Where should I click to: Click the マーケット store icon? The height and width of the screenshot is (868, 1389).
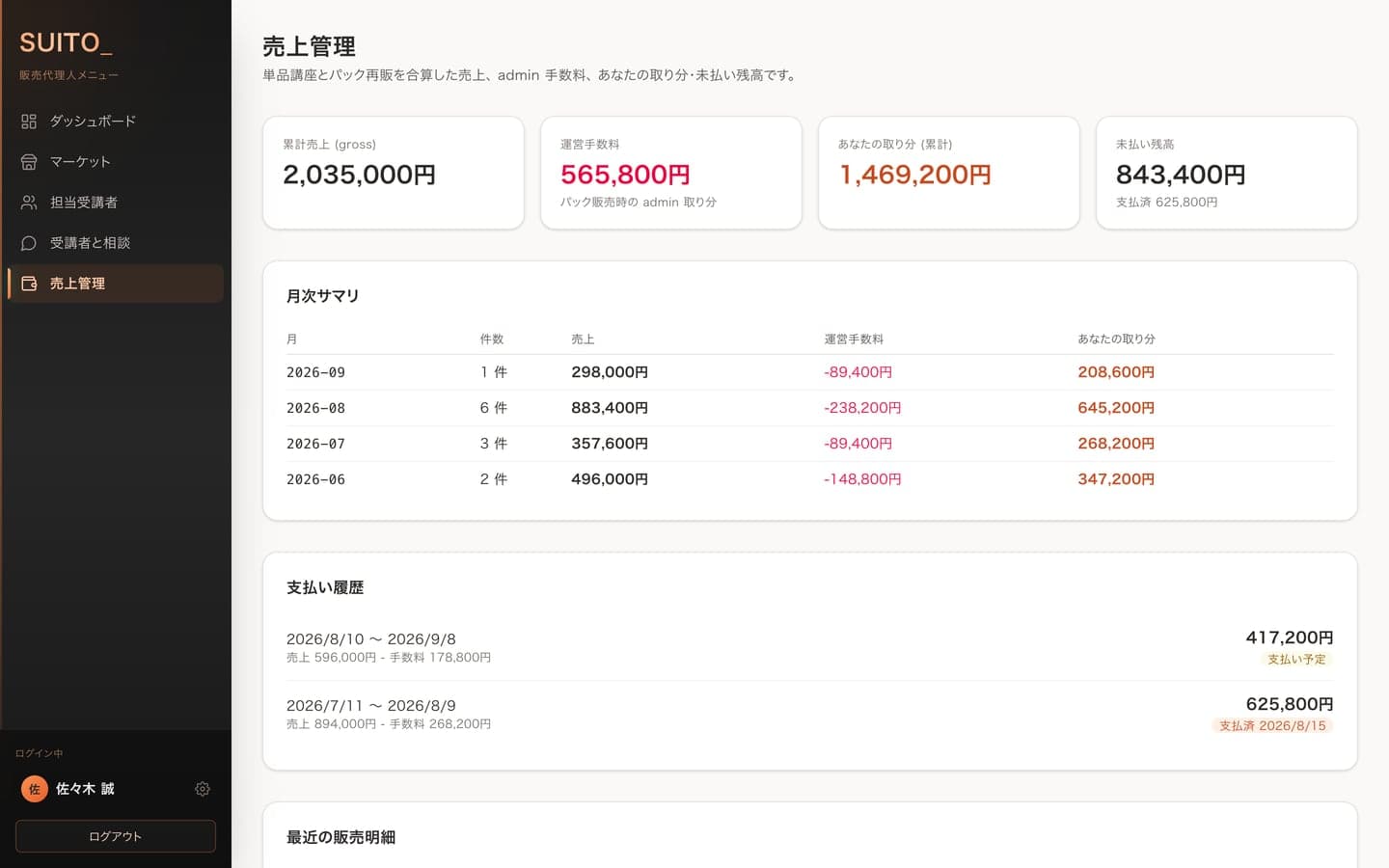29,162
